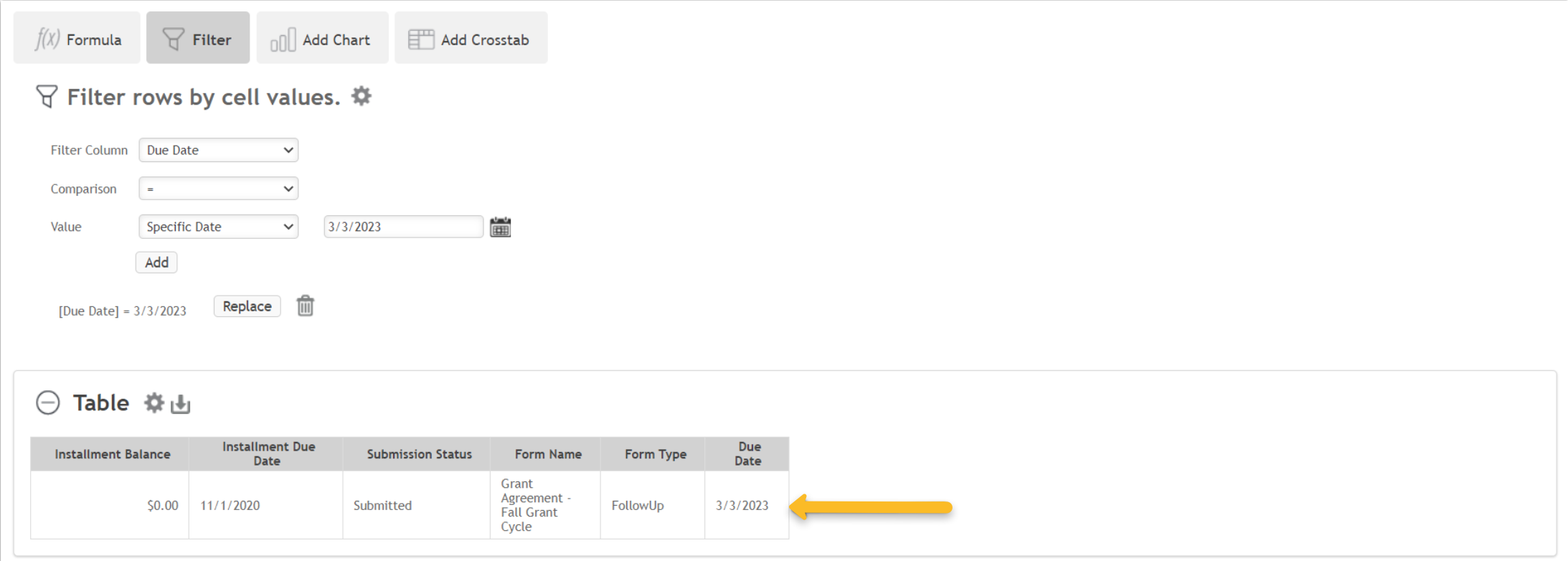Click the funnel icon beside filter heading
Viewport: 1568px width, 561px height.
[x=47, y=96]
